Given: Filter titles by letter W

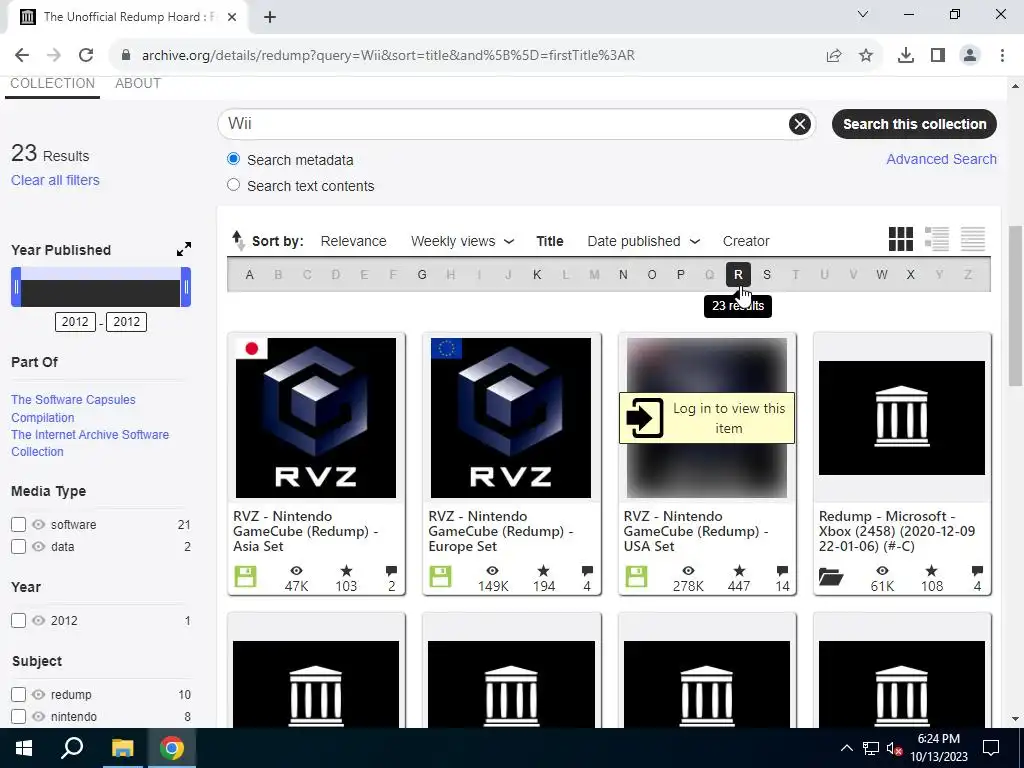Looking at the screenshot, I should coord(882,275).
